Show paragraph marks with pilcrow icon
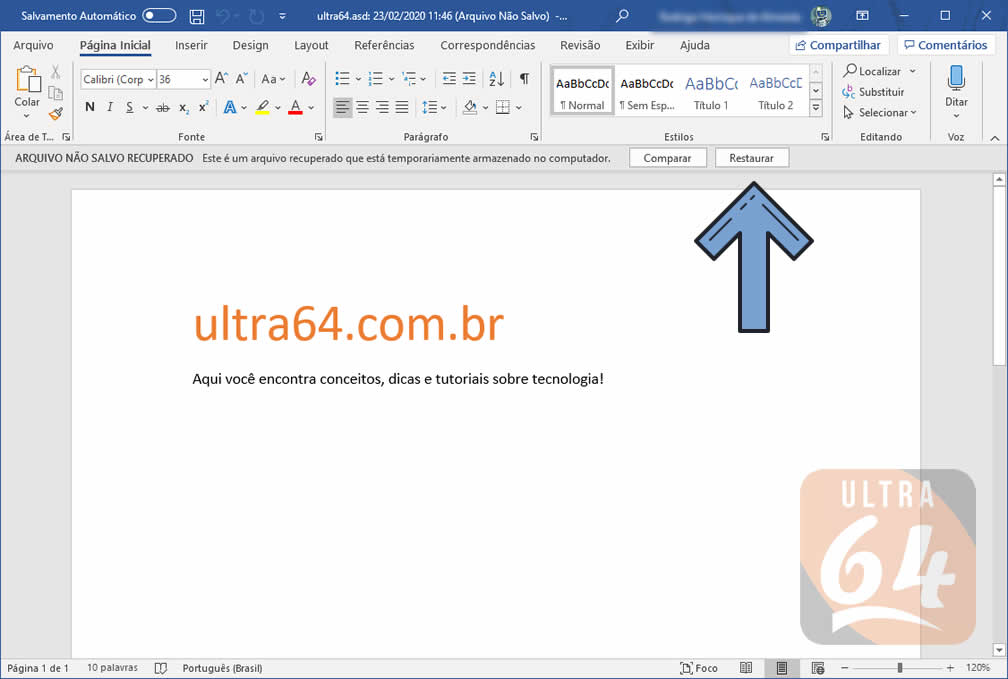This screenshot has height=679, width=1008. [x=524, y=79]
